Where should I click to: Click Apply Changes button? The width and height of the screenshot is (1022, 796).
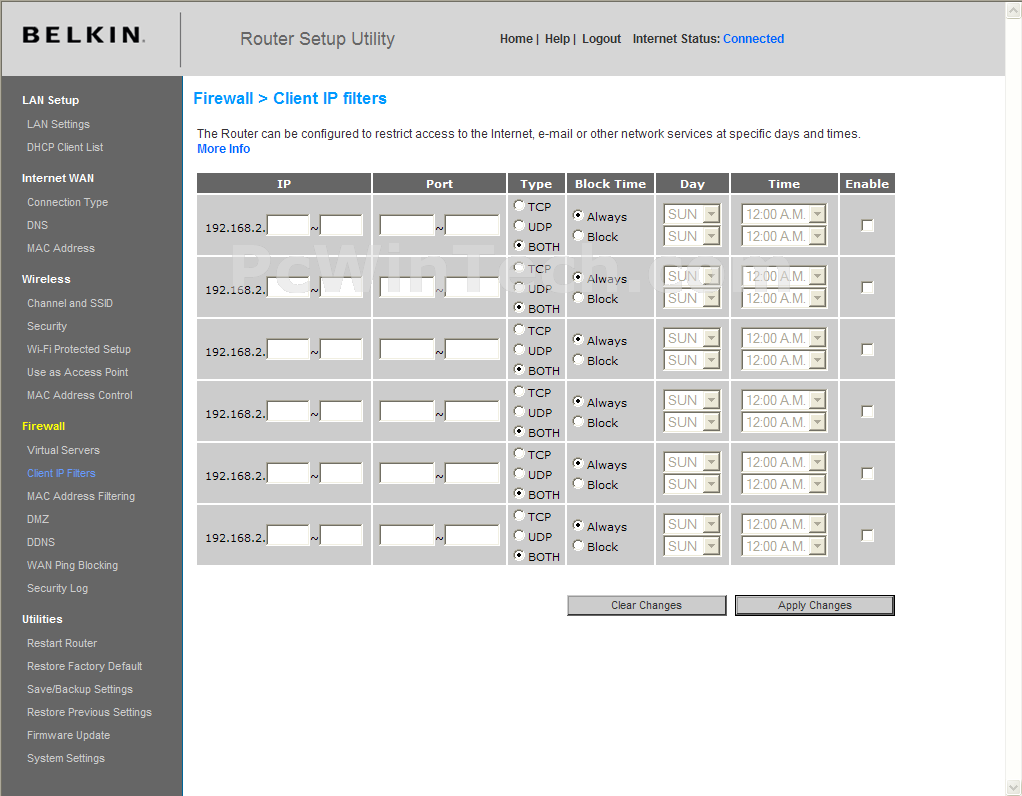coord(814,605)
